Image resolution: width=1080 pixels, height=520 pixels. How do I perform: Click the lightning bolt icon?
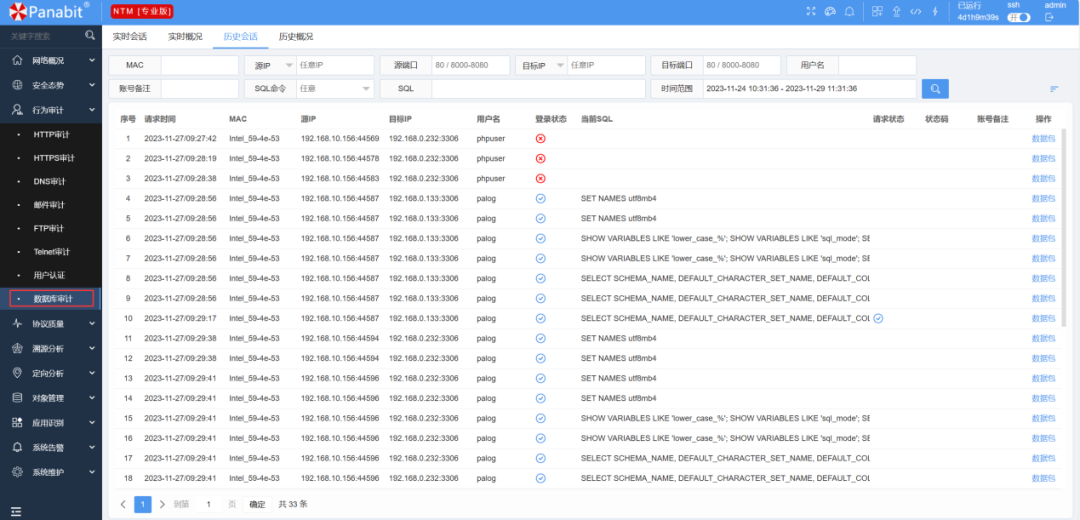click(x=935, y=11)
